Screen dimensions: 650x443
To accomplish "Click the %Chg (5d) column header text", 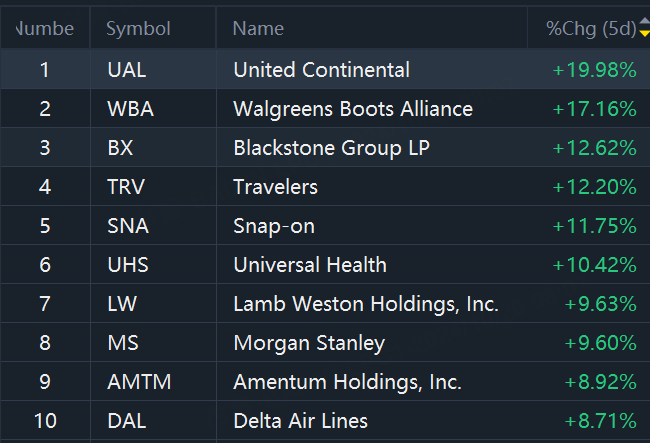I will (x=590, y=29).
